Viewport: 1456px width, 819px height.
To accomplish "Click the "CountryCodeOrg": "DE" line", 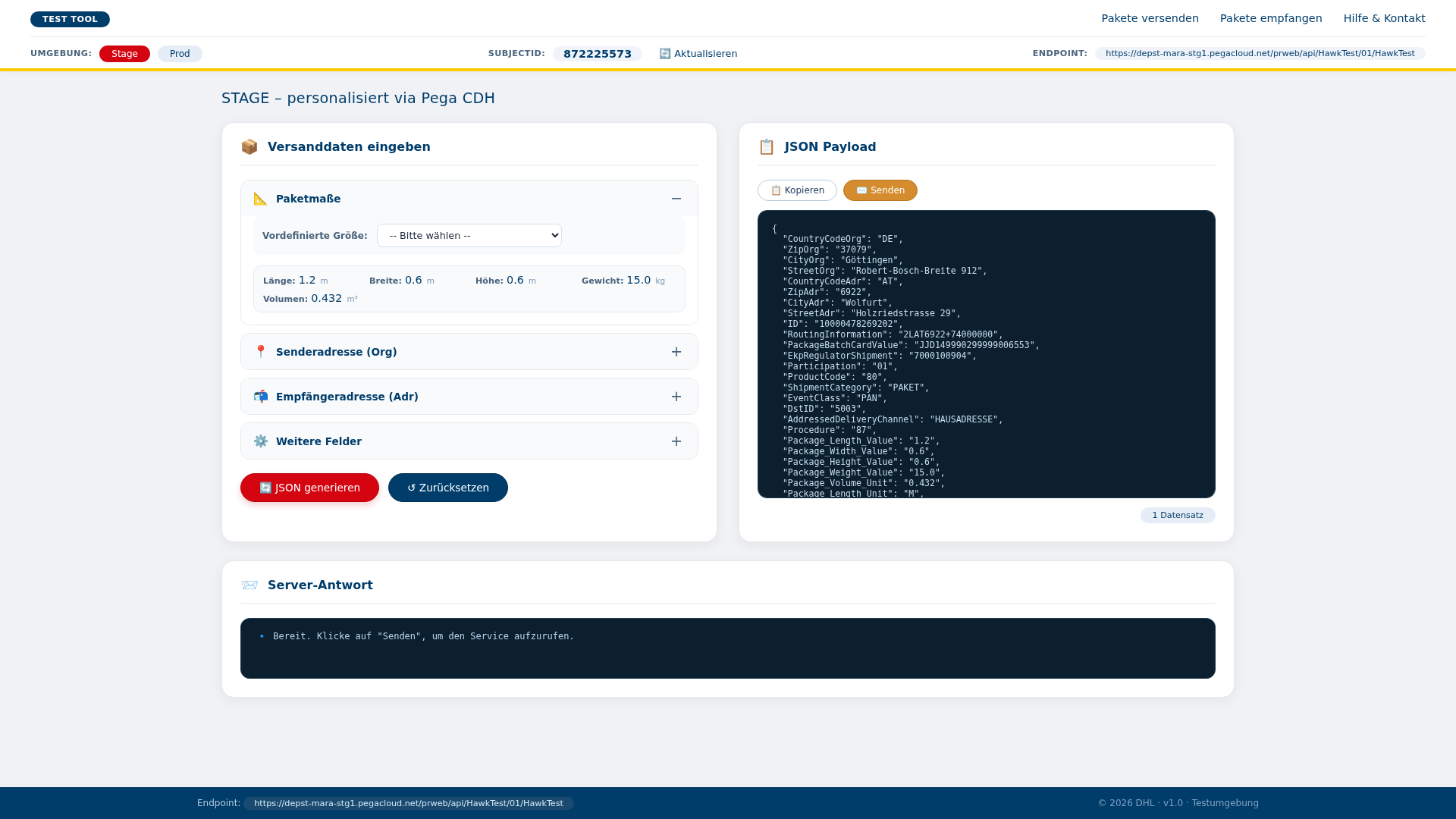I will coord(843,239).
